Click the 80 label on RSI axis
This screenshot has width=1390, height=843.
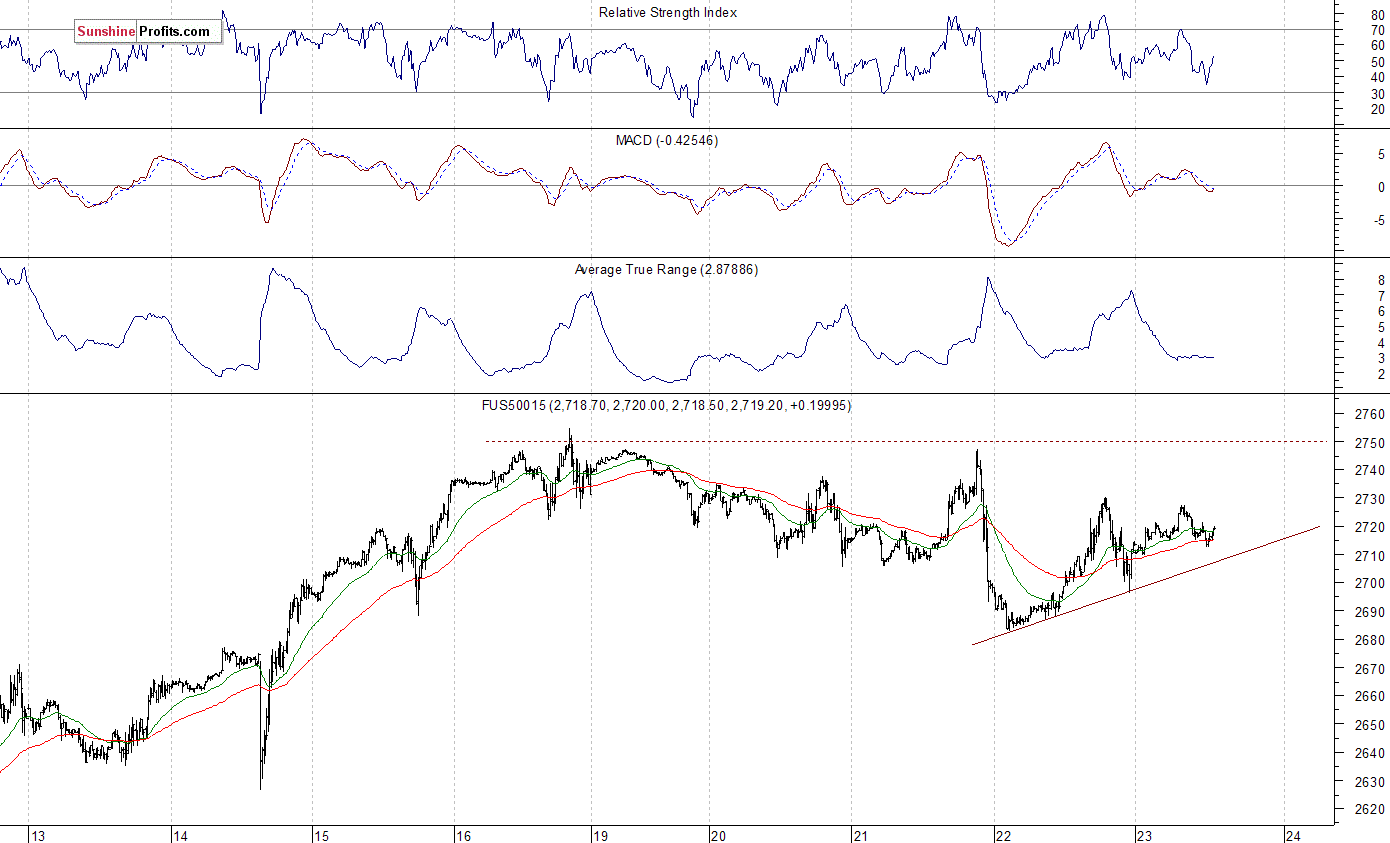[x=1378, y=14]
